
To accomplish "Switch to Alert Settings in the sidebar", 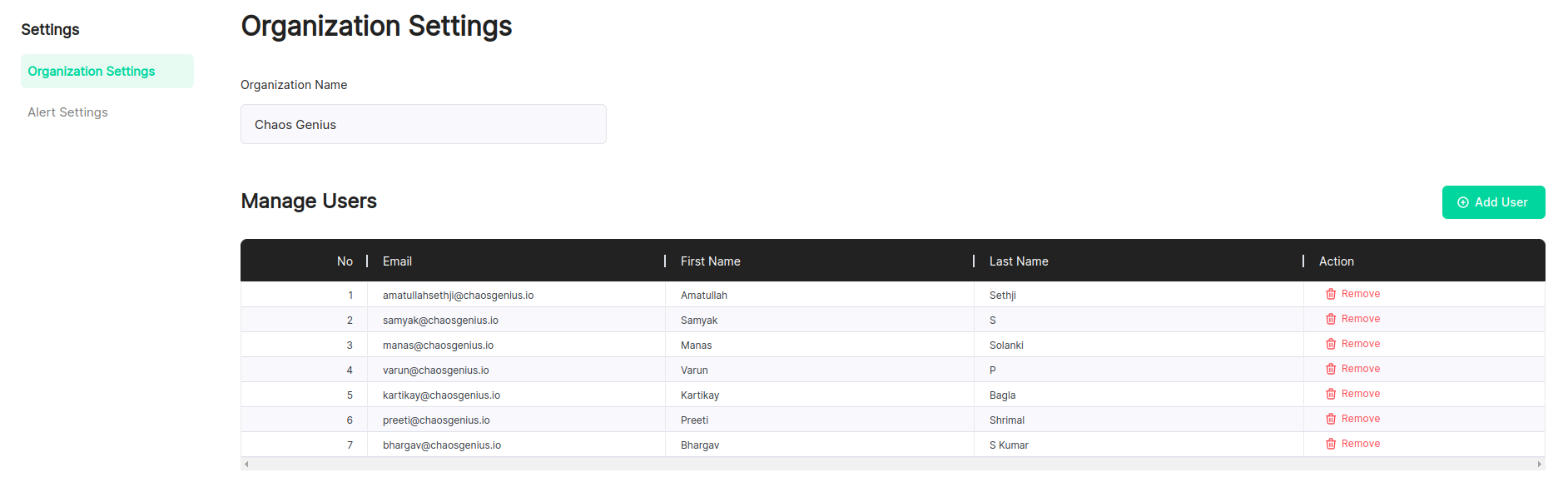I will pyautogui.click(x=68, y=112).
